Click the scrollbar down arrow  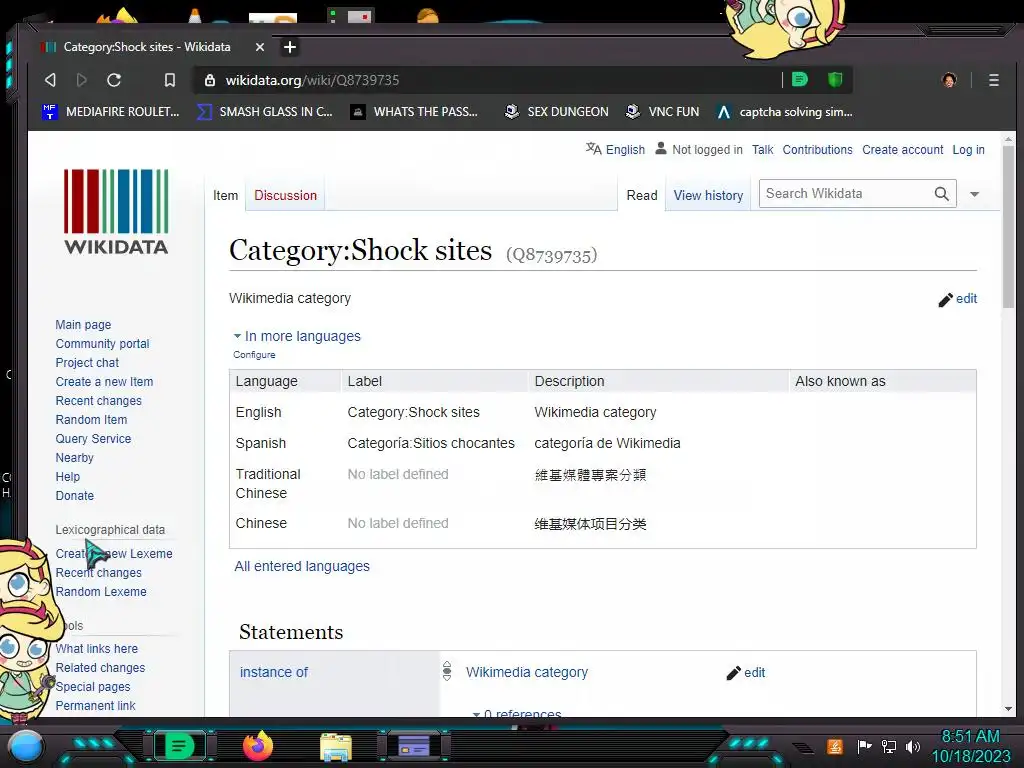click(1008, 709)
